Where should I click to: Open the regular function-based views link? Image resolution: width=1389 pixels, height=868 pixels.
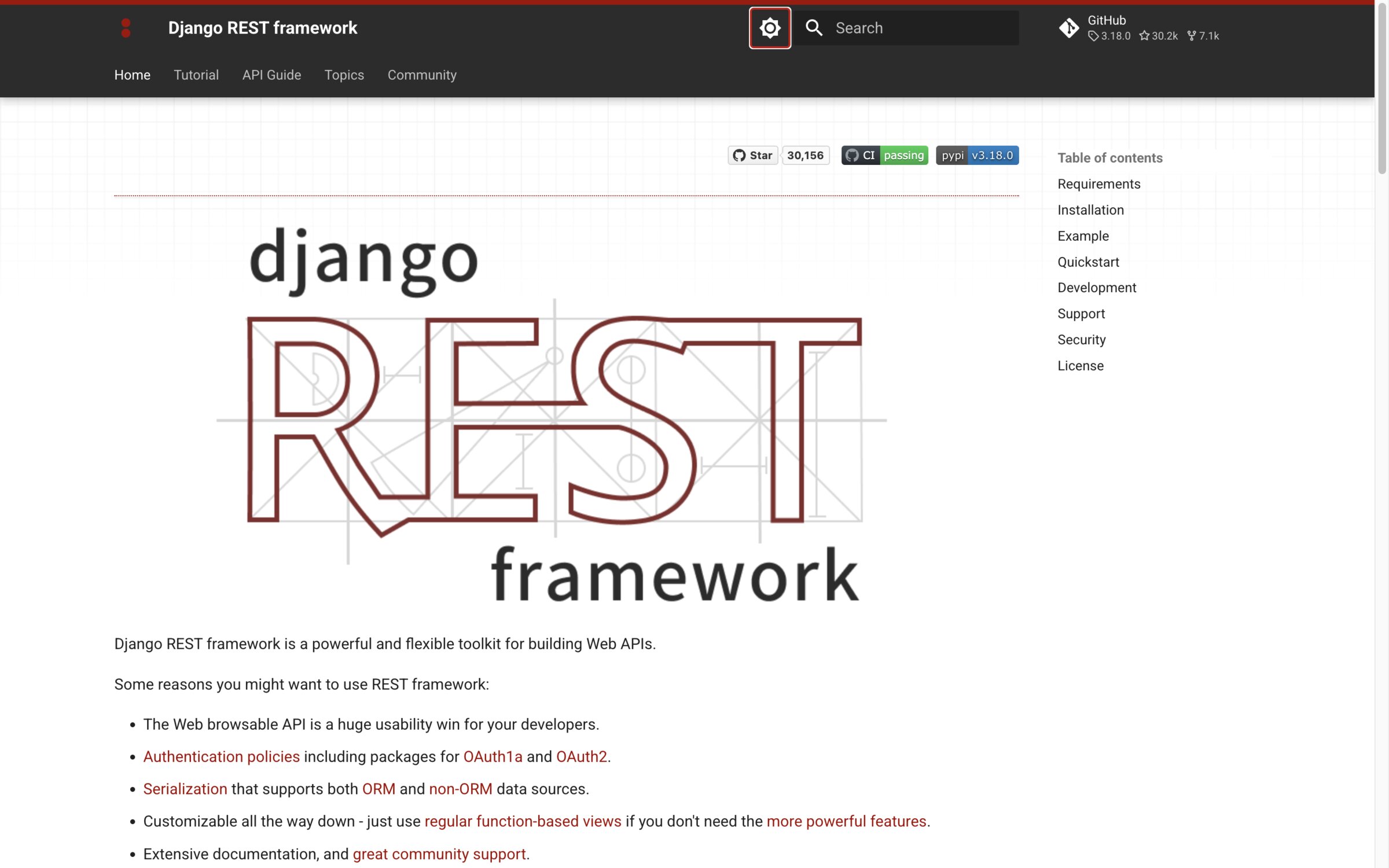pyautogui.click(x=523, y=822)
